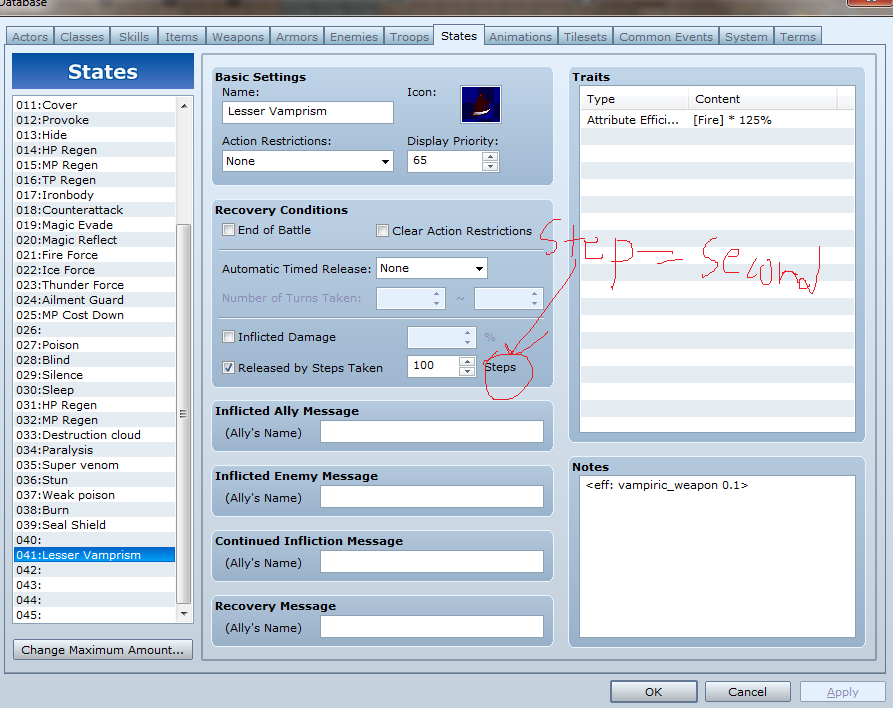Select state 020:Magic Reflect
The image size is (893, 708).
[x=95, y=240]
